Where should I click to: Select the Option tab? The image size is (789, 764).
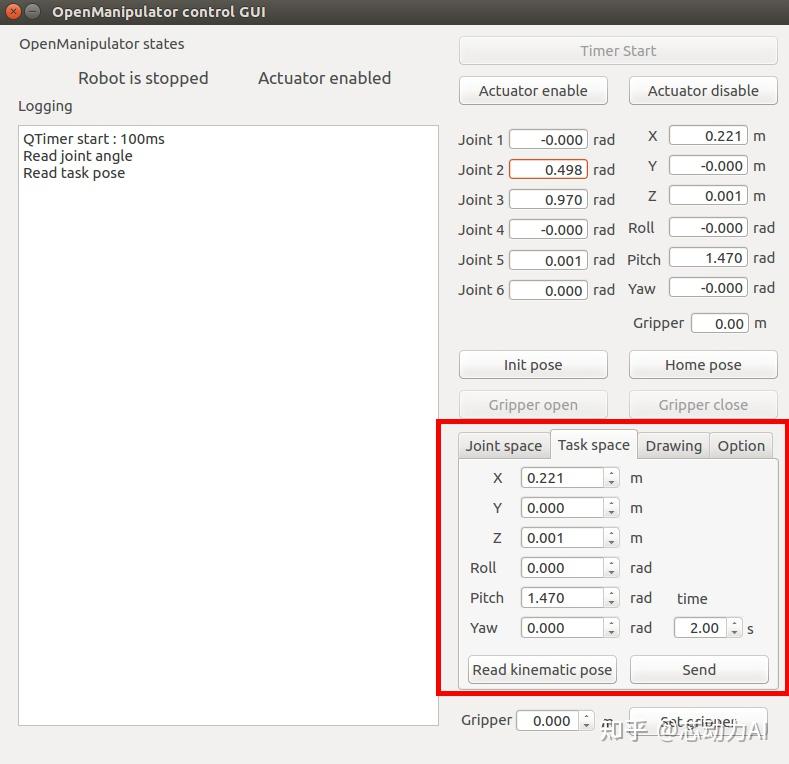point(741,446)
